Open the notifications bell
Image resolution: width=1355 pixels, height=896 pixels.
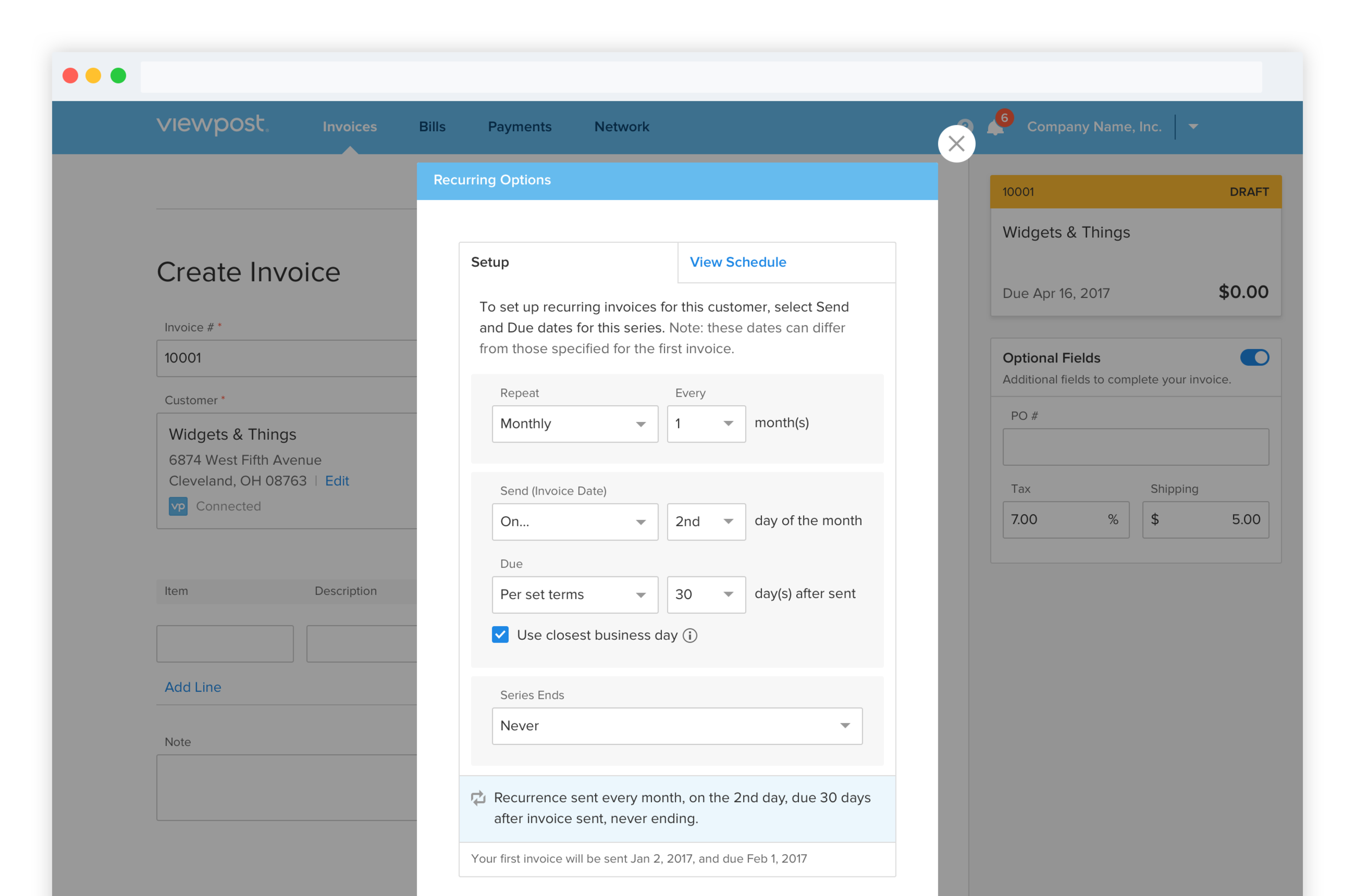[x=995, y=128]
